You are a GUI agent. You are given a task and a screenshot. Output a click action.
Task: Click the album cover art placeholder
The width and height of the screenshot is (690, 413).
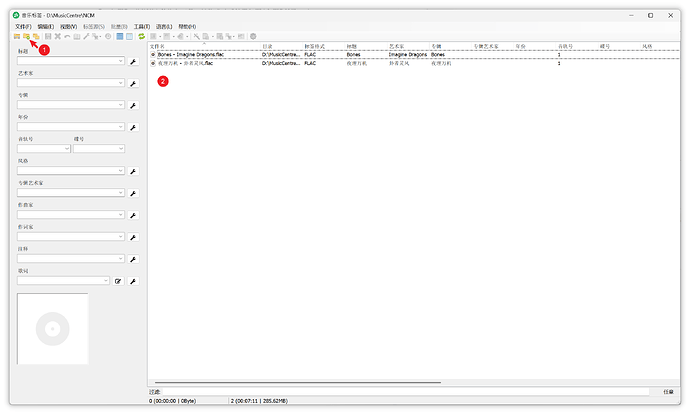(x=53, y=329)
